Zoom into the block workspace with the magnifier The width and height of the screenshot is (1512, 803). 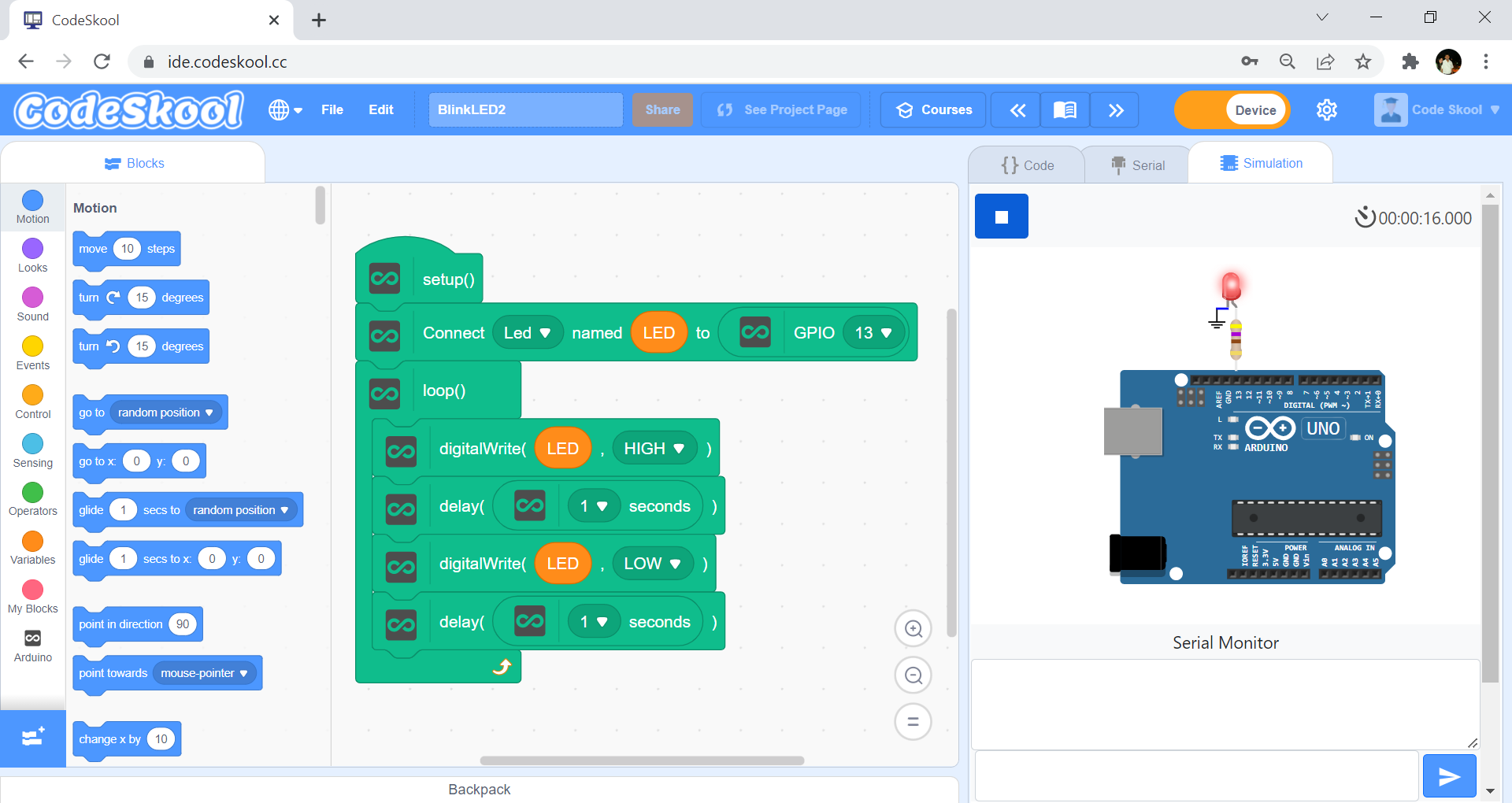click(913, 628)
